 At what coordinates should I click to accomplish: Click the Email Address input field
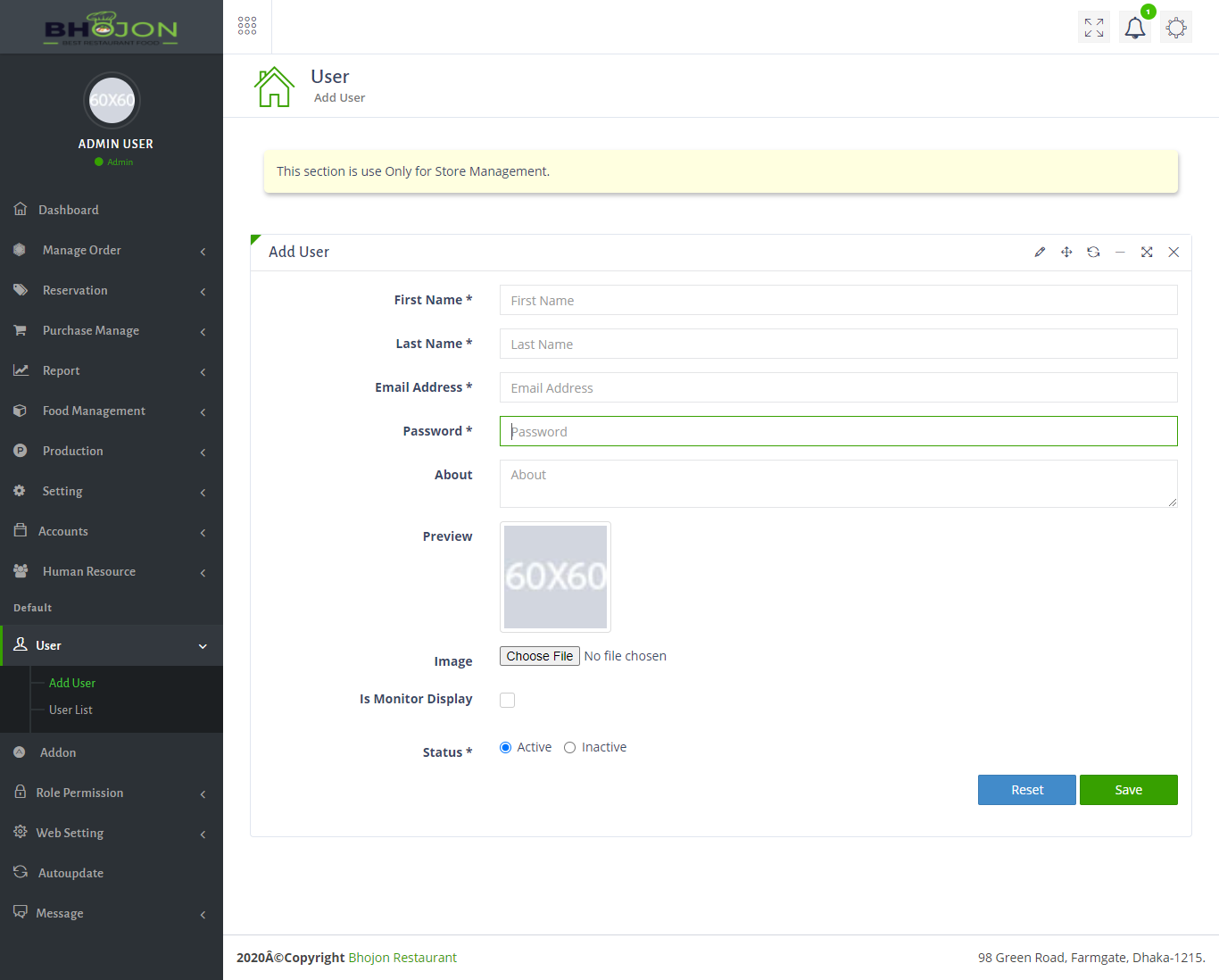838,388
